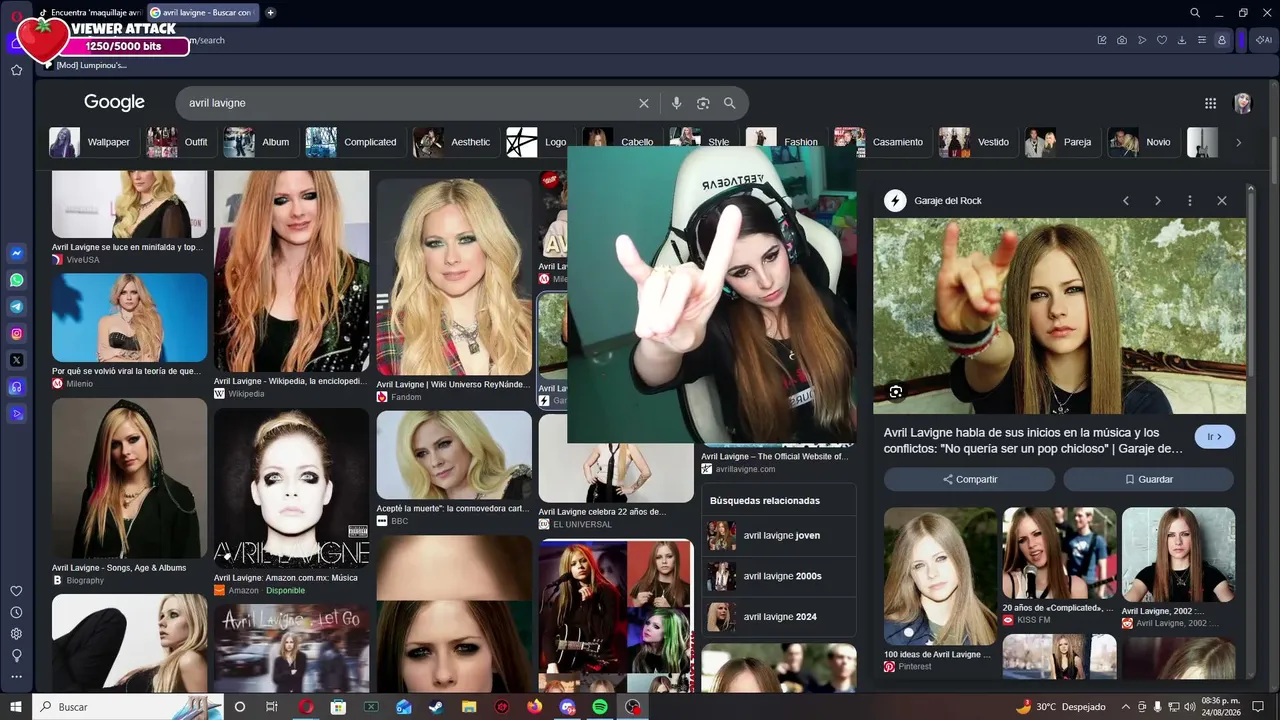Open Opera tab search magnifier
Viewport: 1280px width, 720px height.
click(x=1195, y=13)
